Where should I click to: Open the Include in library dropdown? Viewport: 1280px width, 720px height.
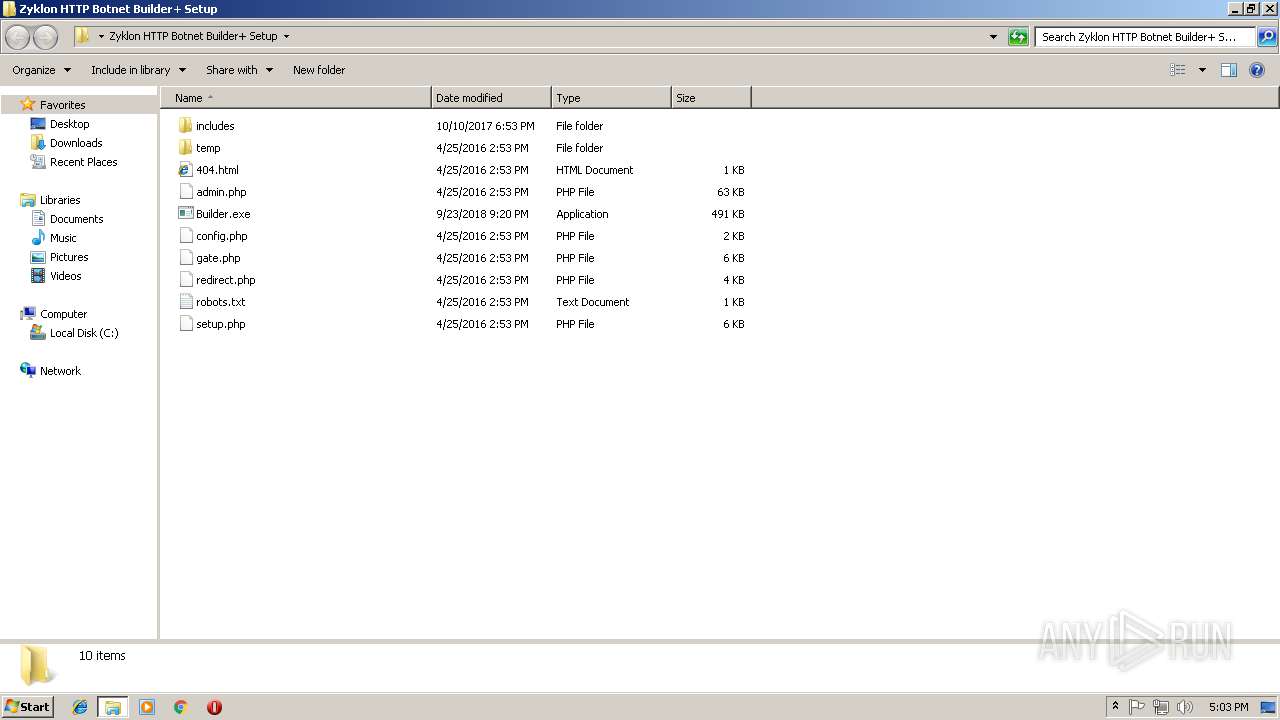click(x=138, y=70)
